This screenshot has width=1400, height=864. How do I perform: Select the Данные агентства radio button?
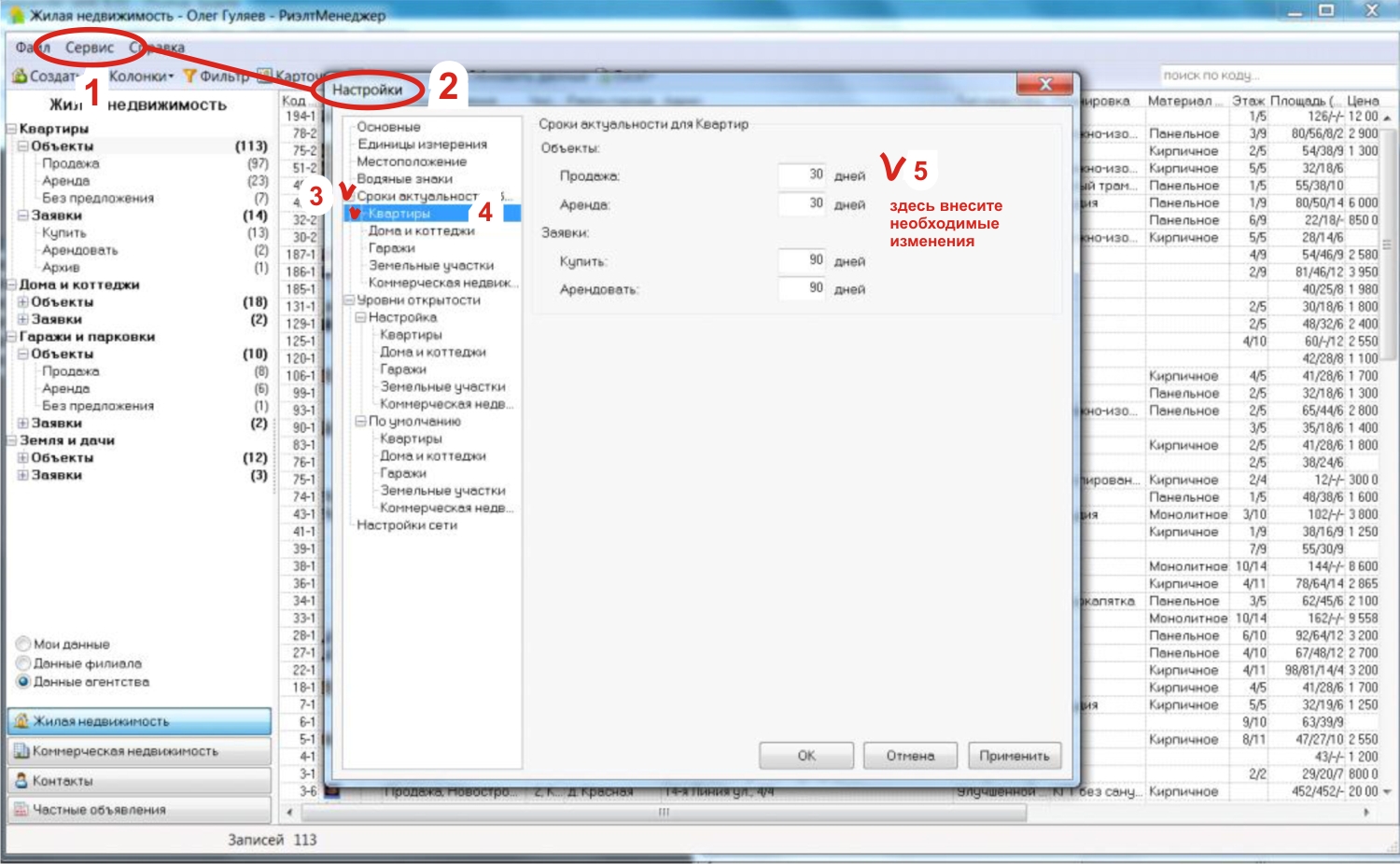23,682
